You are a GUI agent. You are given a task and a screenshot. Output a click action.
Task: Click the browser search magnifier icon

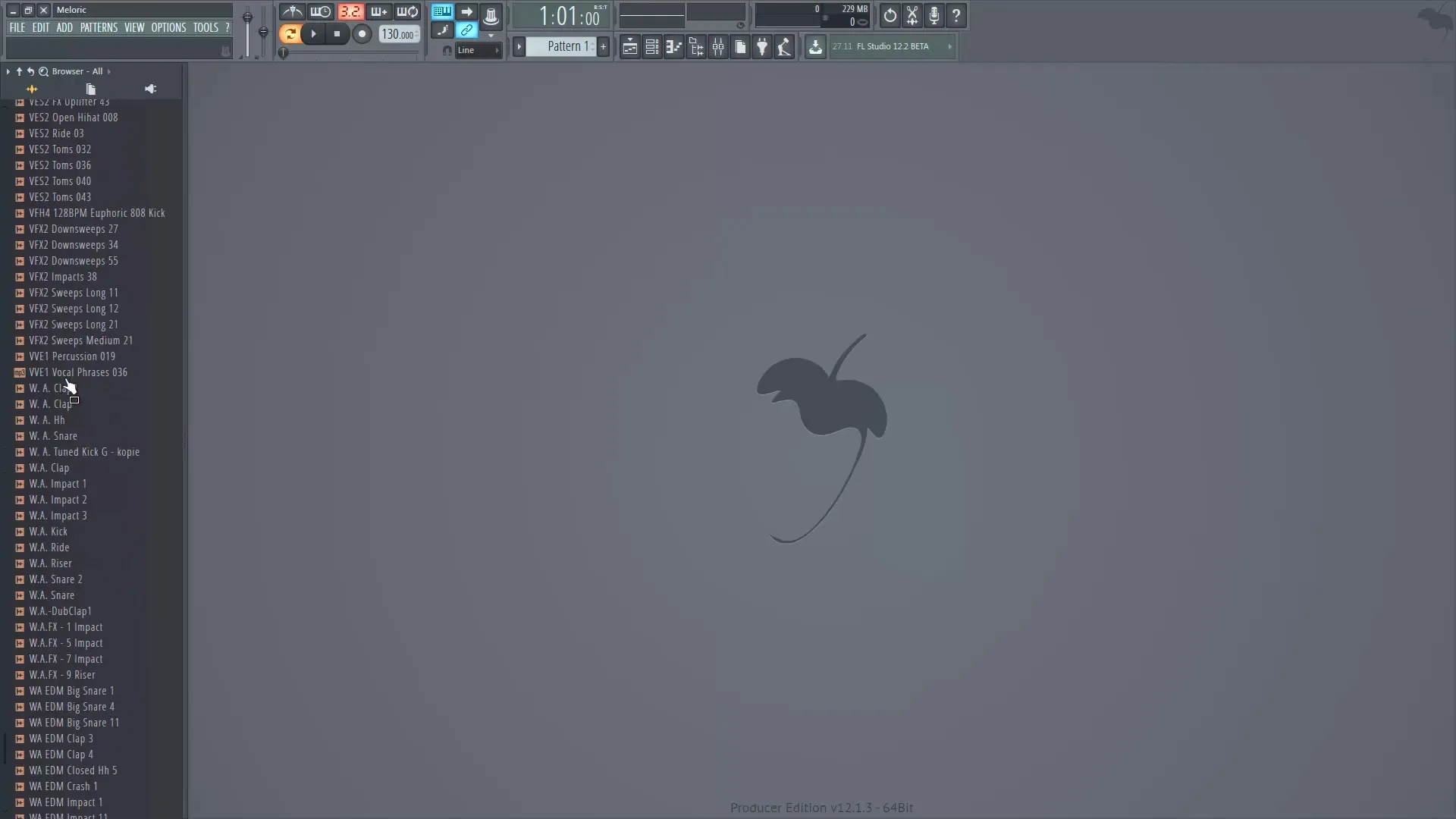tap(43, 71)
